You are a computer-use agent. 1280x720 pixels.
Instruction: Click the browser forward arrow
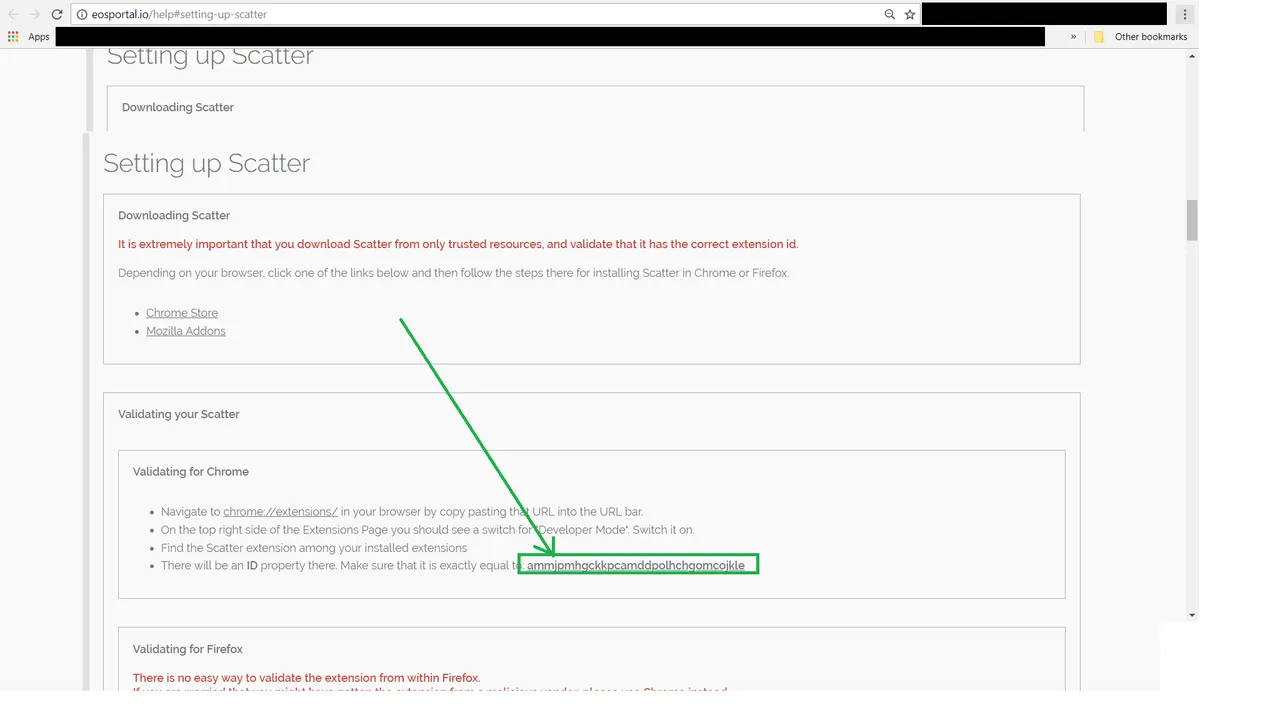click(x=35, y=14)
